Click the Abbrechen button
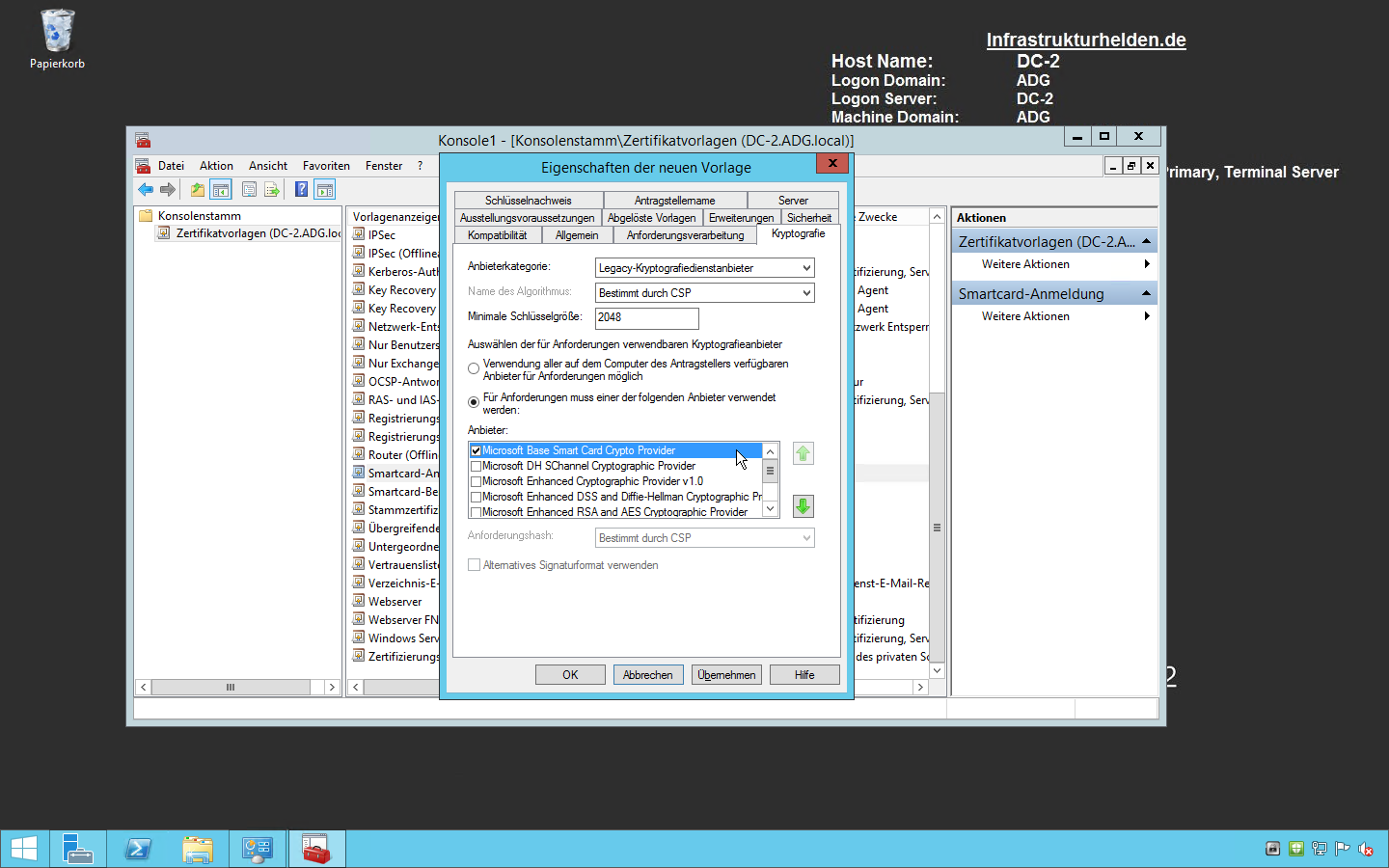 tap(648, 675)
